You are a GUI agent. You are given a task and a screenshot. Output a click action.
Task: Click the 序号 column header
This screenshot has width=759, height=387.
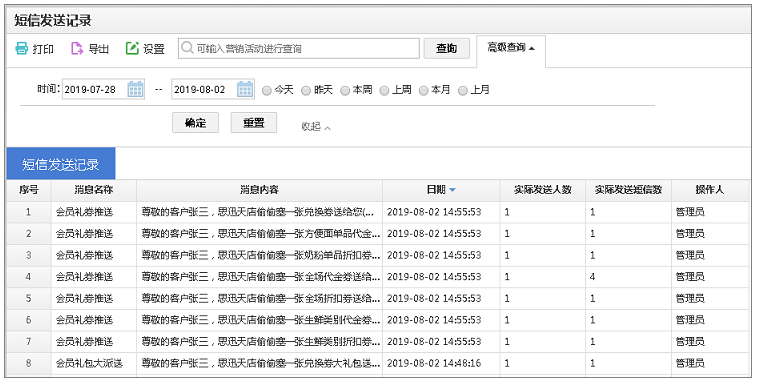[29, 190]
